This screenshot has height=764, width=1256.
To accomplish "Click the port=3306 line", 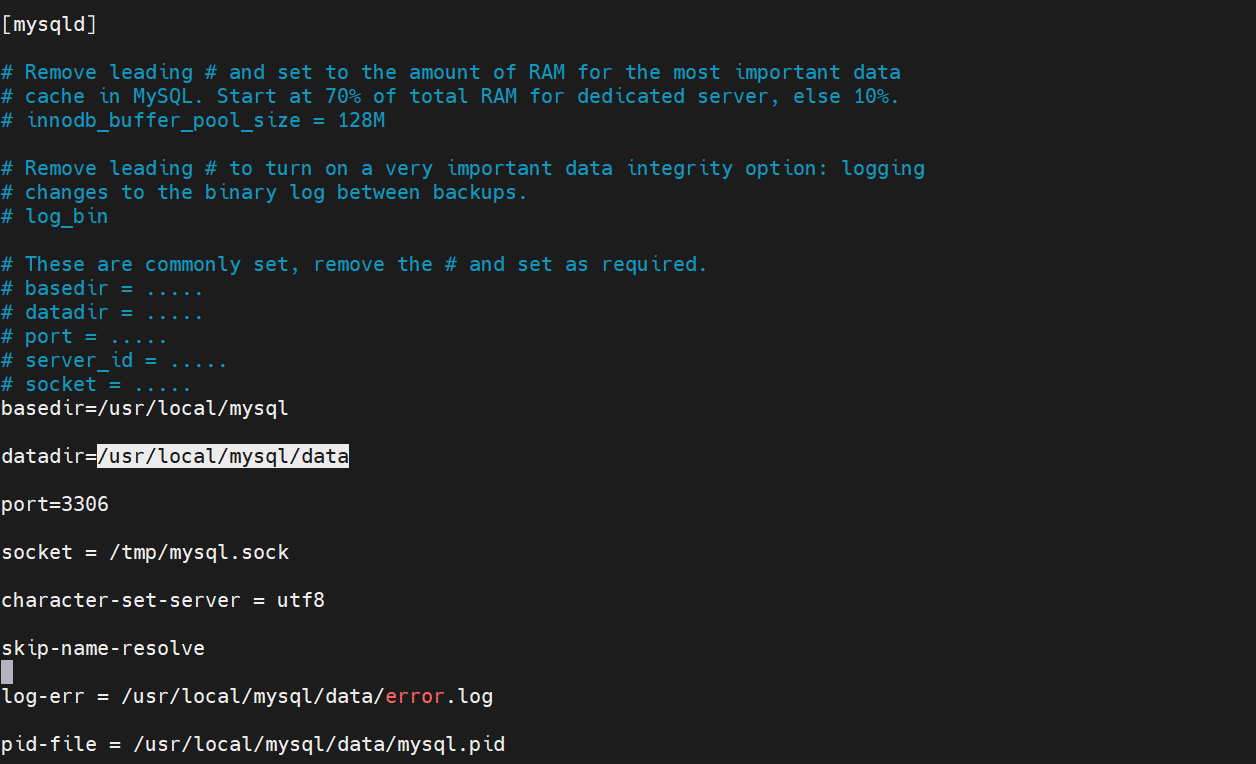I will (x=54, y=504).
